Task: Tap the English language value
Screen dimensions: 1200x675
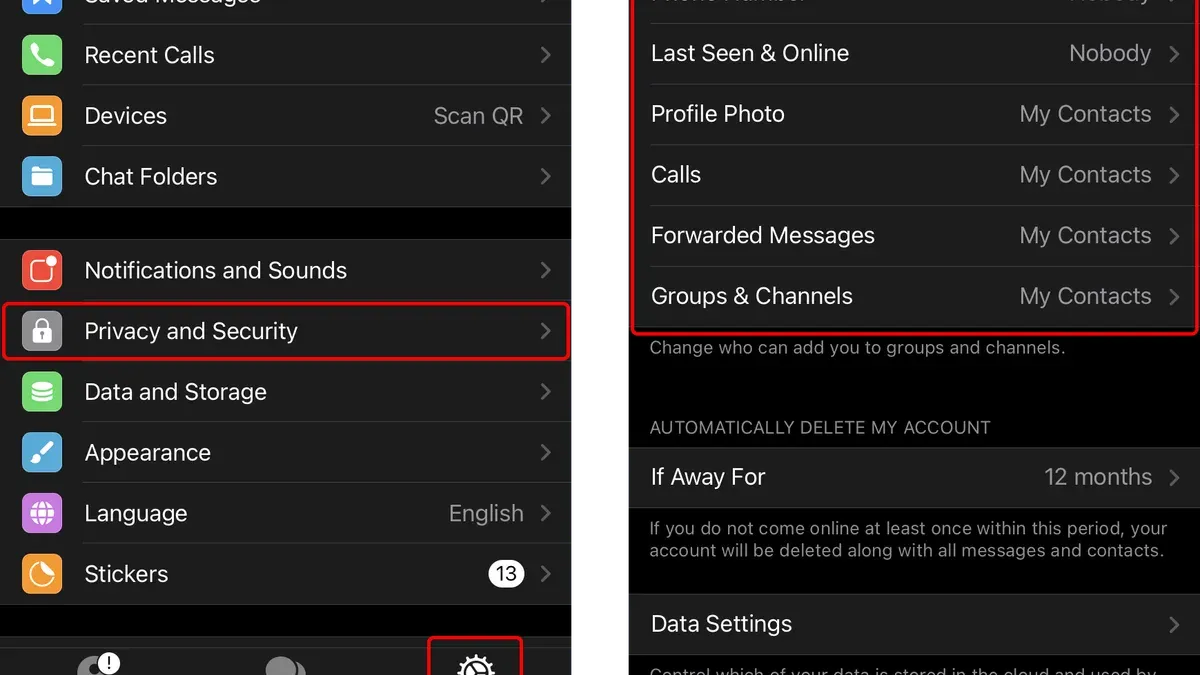Action: point(486,514)
